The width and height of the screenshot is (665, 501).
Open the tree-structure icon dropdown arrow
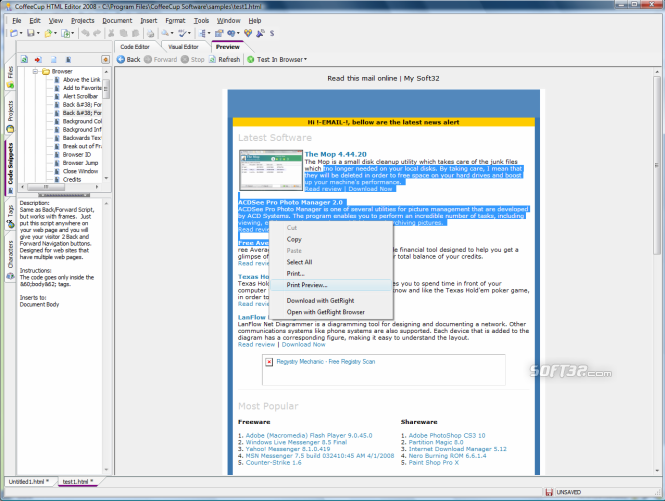point(209,33)
